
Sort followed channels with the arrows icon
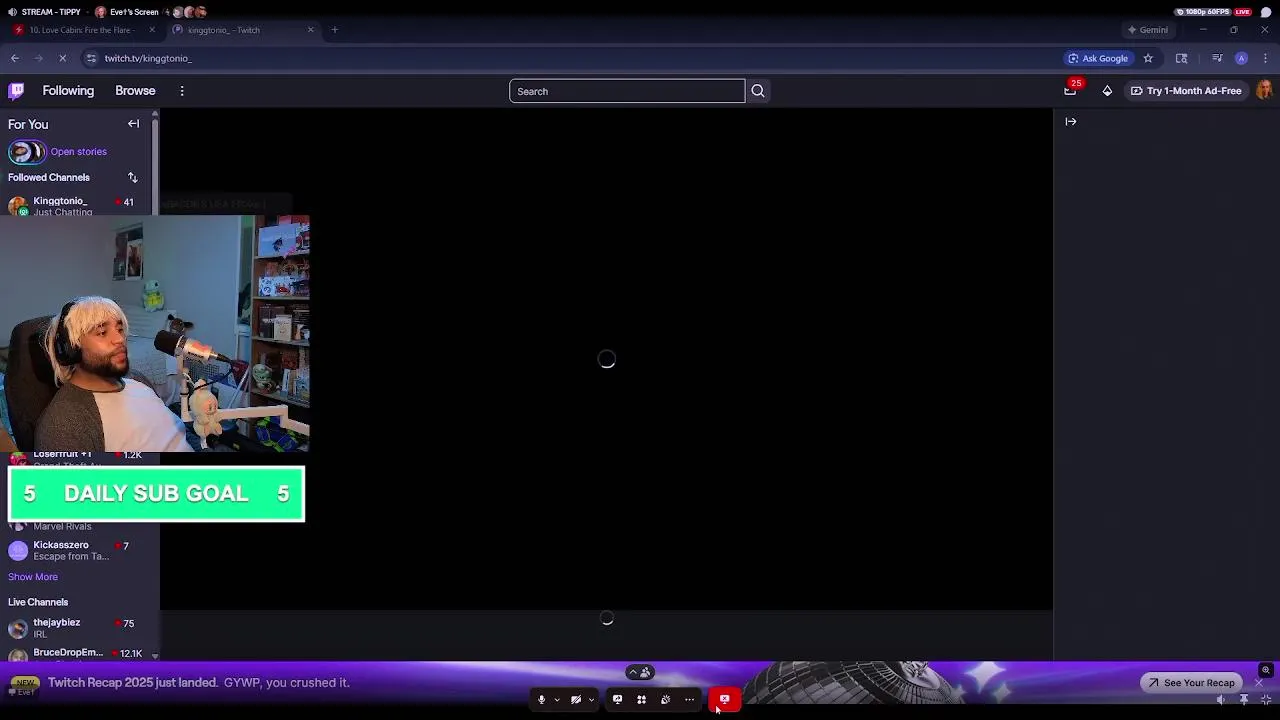tap(132, 177)
